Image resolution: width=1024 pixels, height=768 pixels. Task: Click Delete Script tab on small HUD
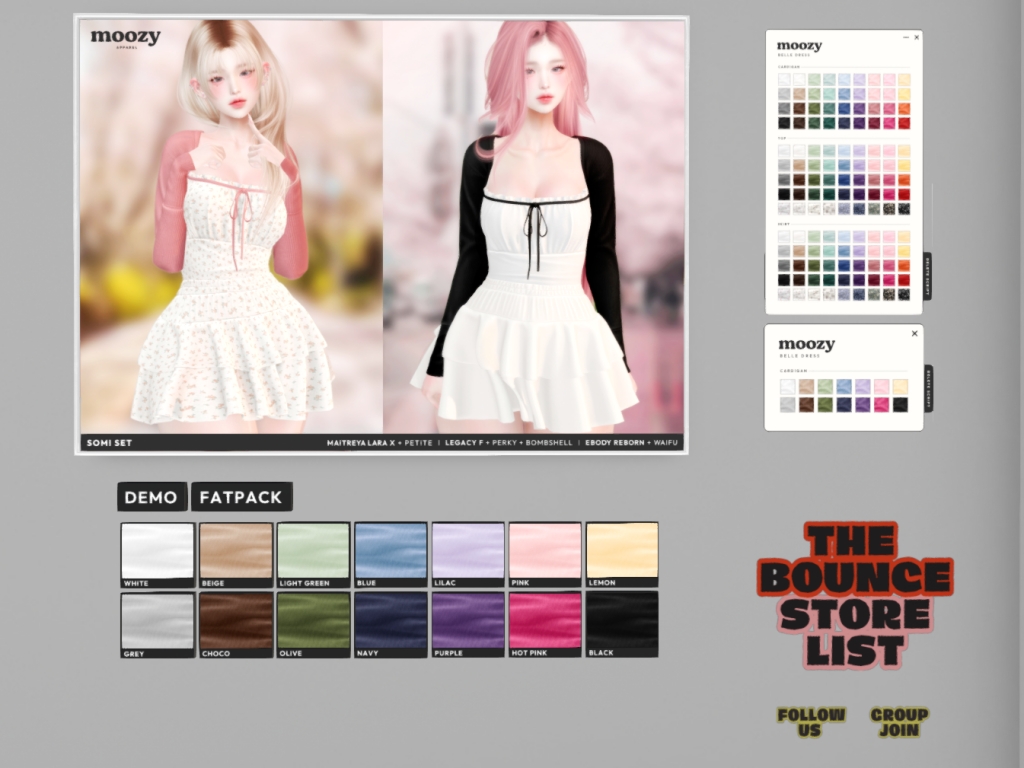tap(929, 389)
